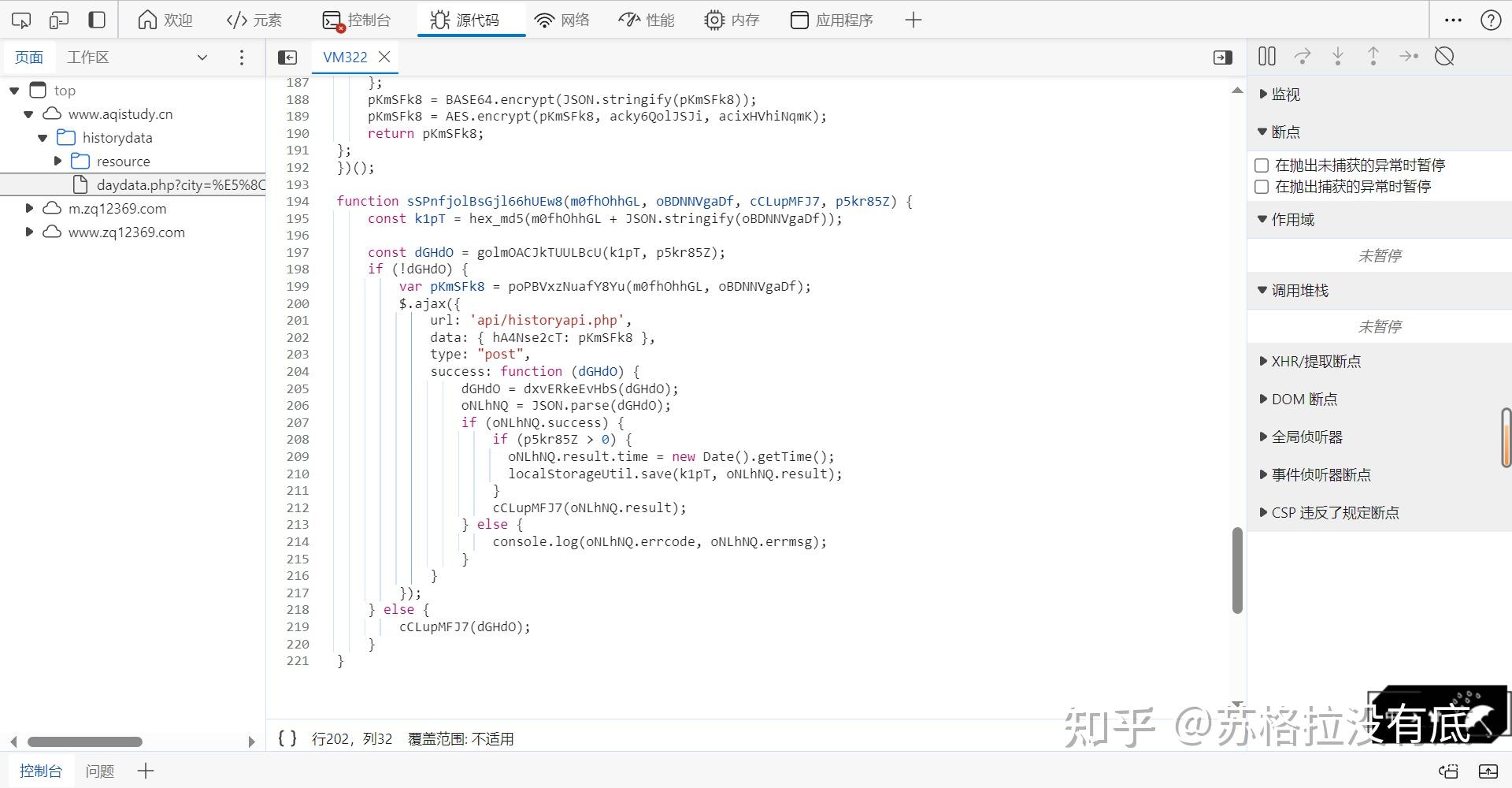
Task: Open the 问题 tab in drawer
Action: click(x=99, y=770)
